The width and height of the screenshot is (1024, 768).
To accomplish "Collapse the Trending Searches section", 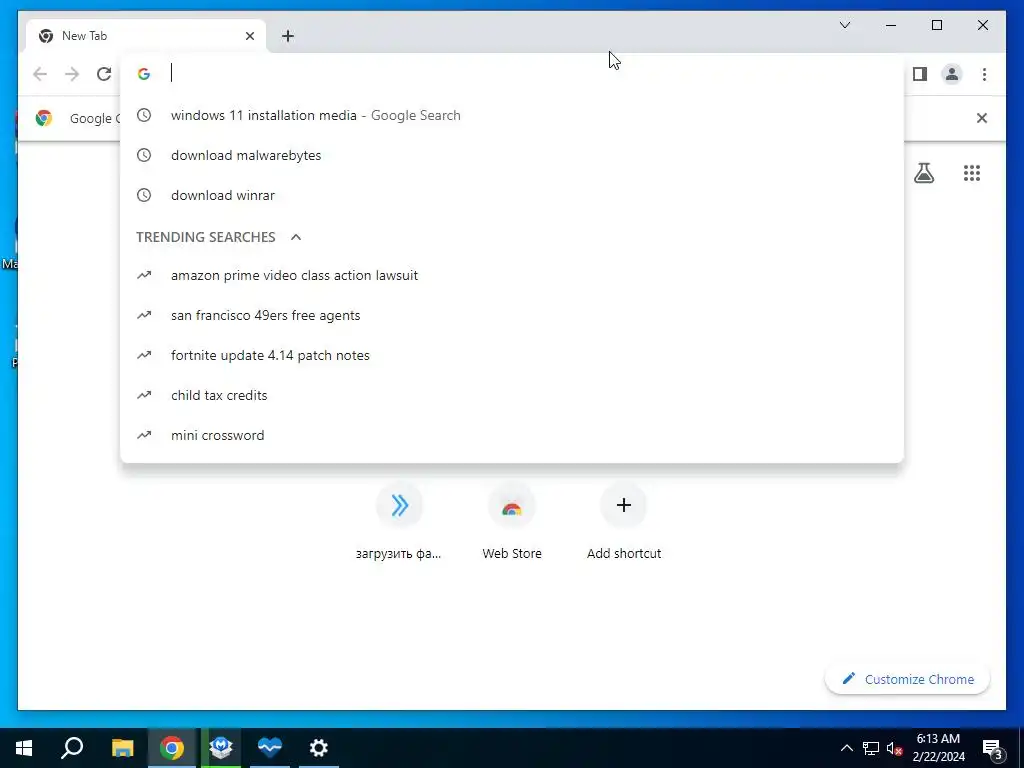I will point(296,237).
